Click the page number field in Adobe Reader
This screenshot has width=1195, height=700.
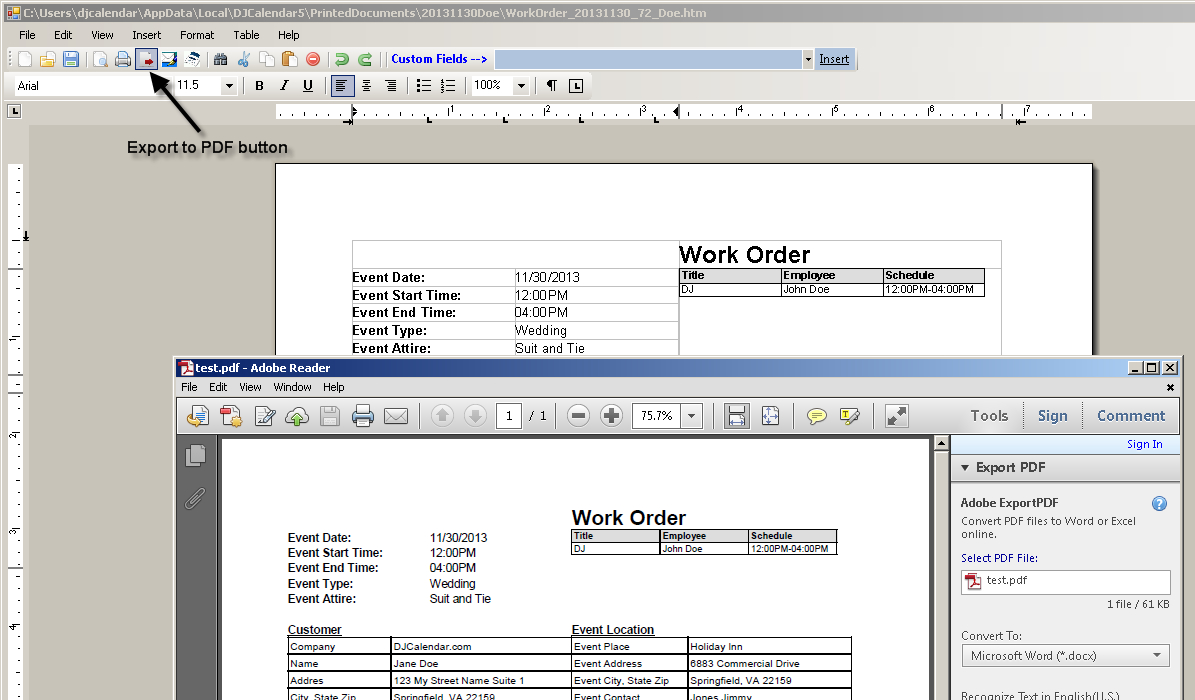[509, 416]
